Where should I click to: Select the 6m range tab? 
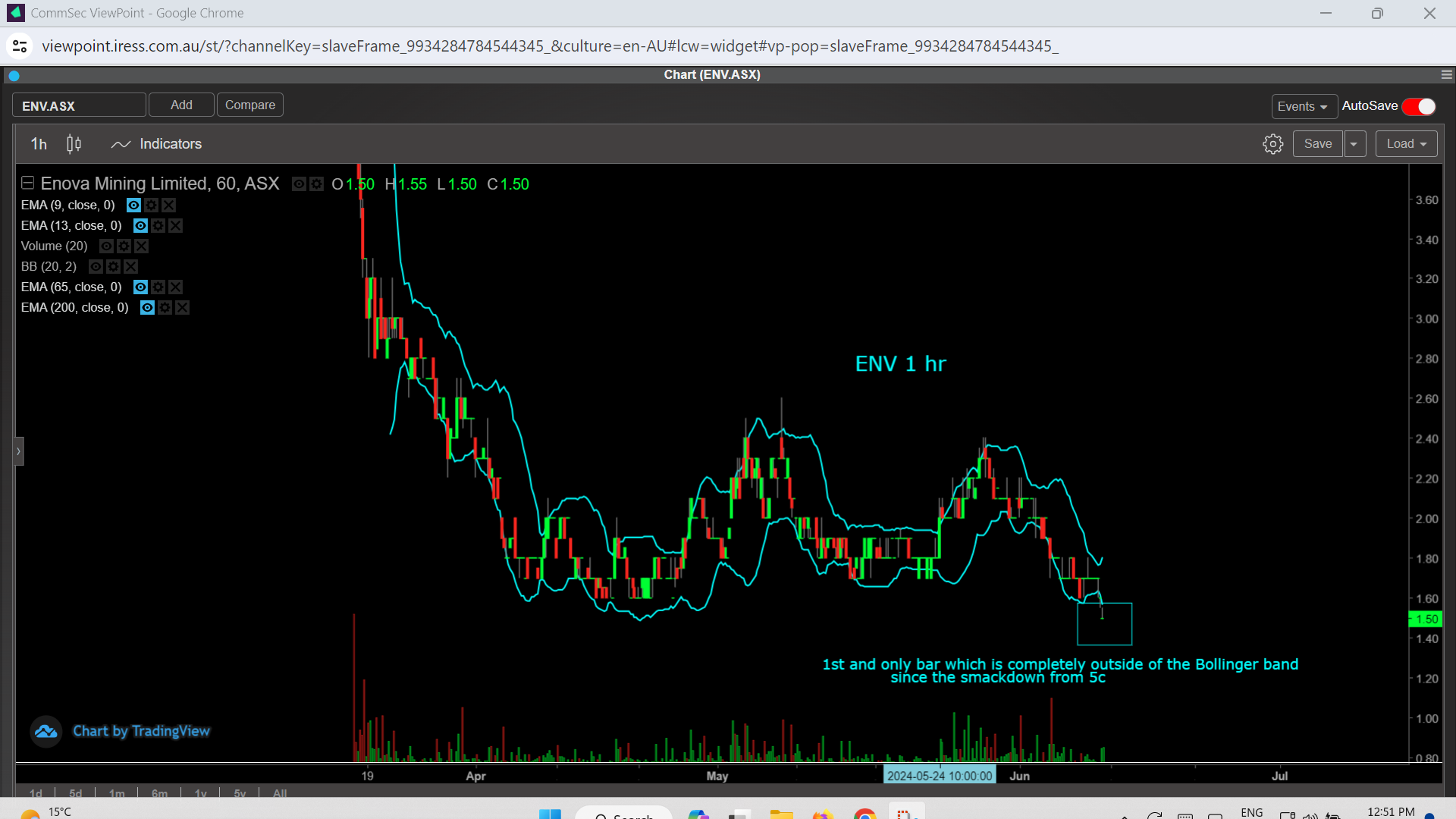tap(159, 793)
